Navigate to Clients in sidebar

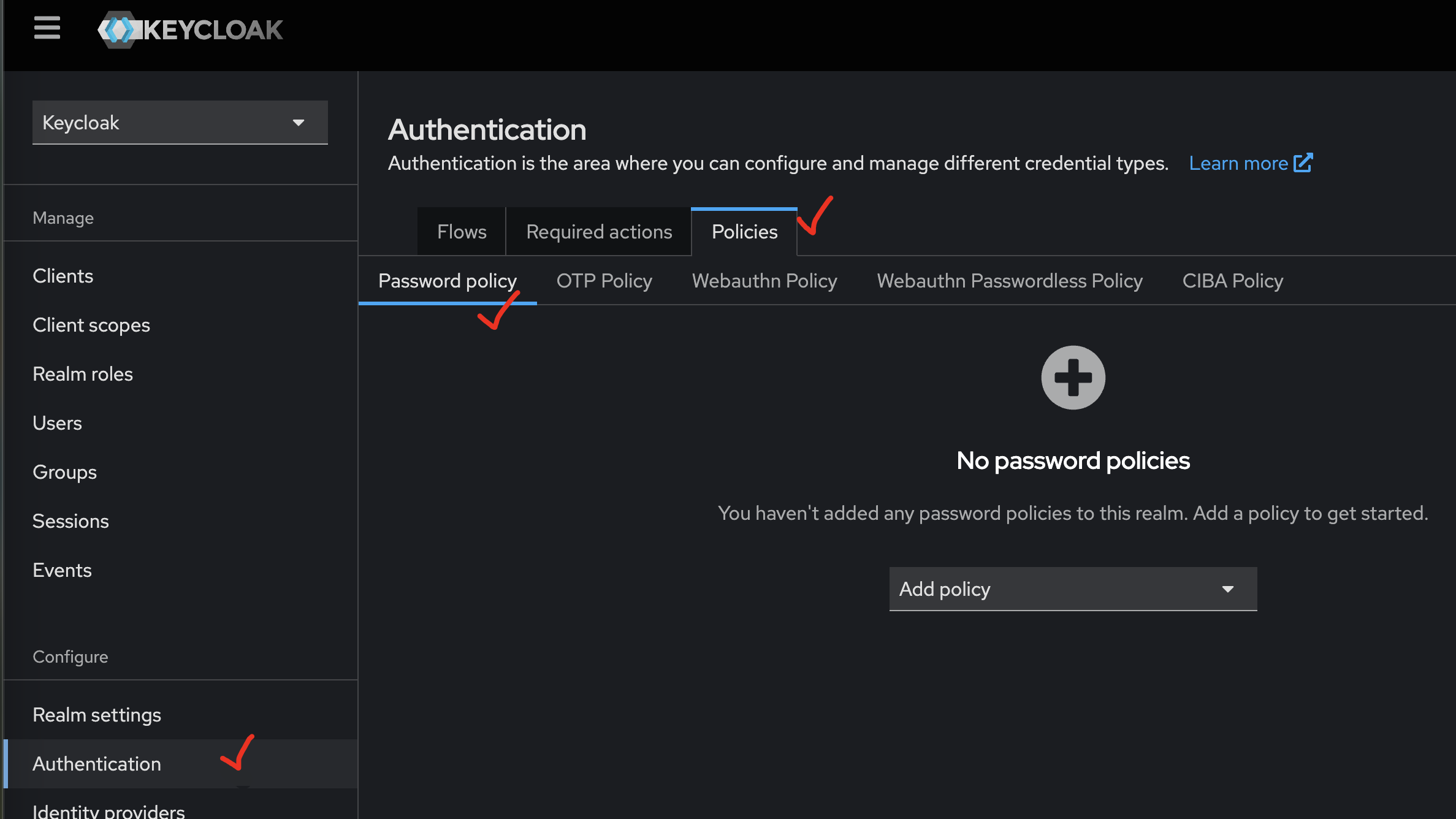pos(63,276)
